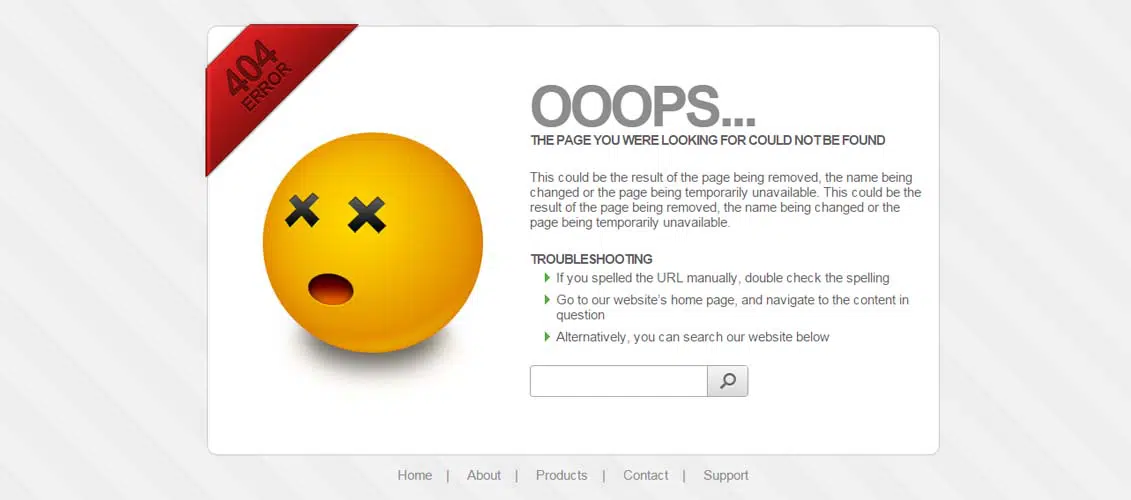
Task: Click the dead-face emoji's left X eye
Action: (303, 210)
